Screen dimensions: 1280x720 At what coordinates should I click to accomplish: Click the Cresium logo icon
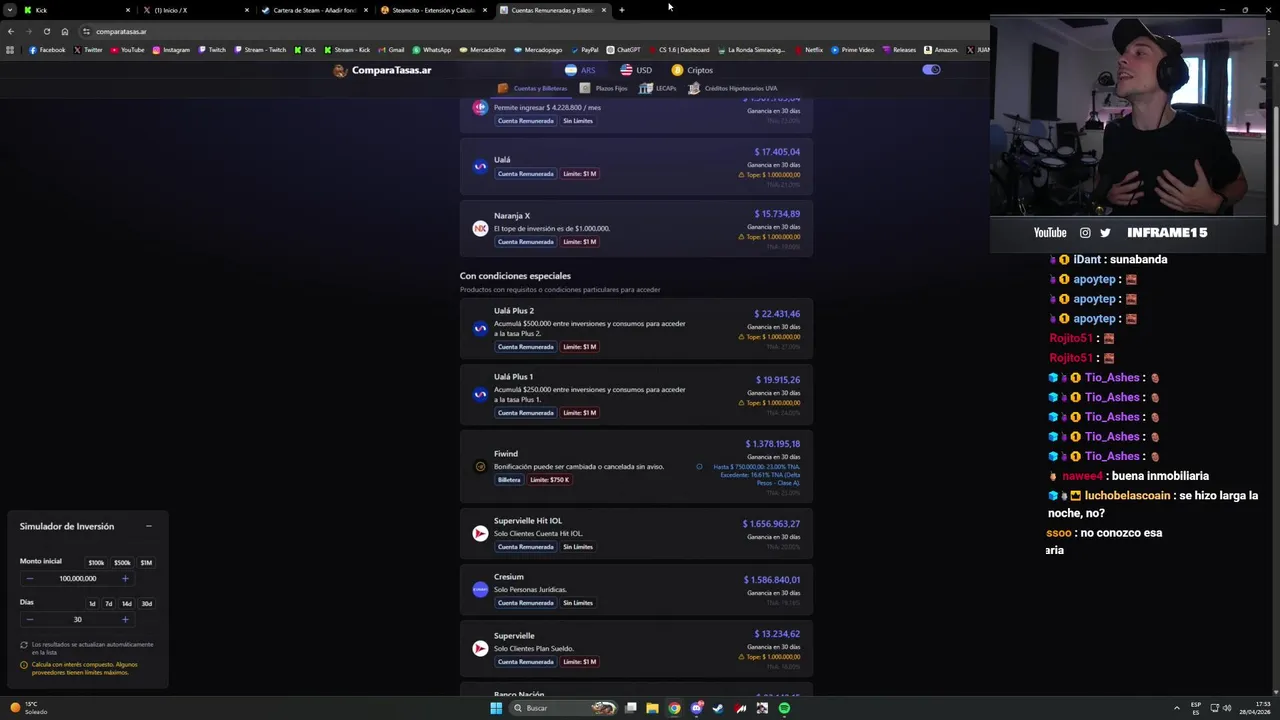pyautogui.click(x=480, y=589)
